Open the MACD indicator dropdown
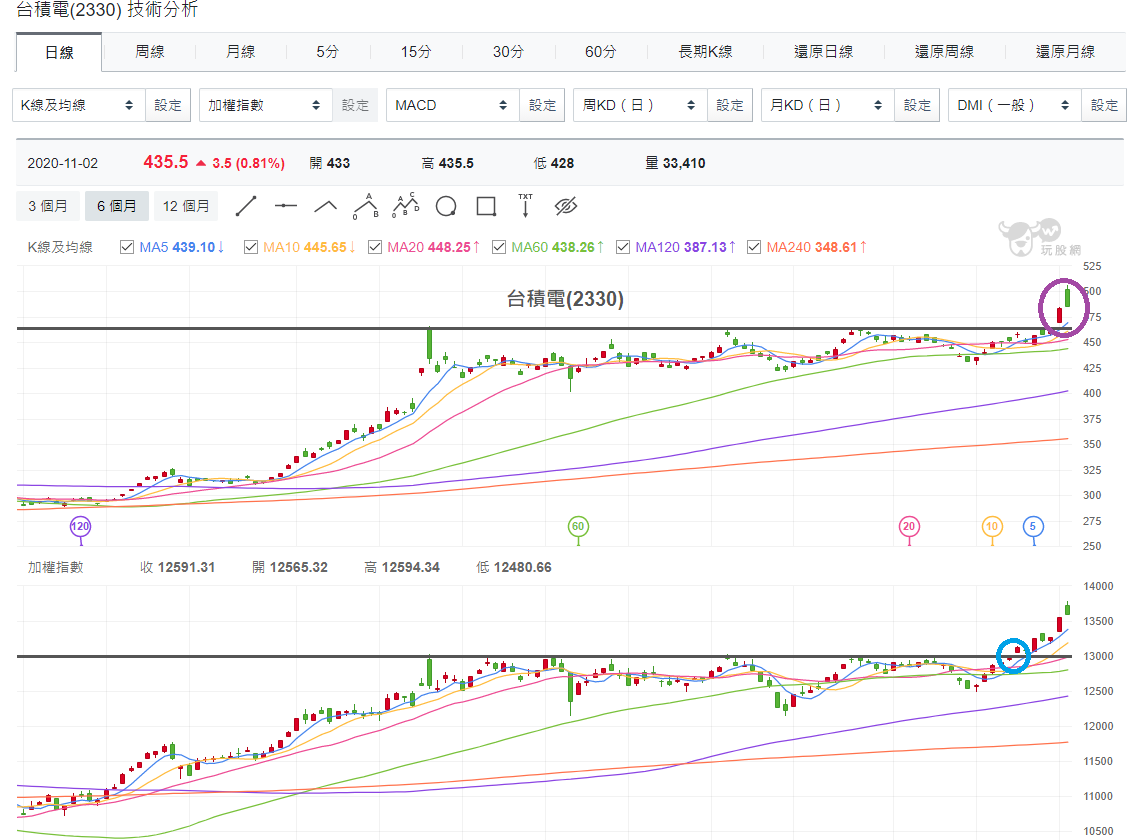1146x840 pixels. tap(452, 105)
